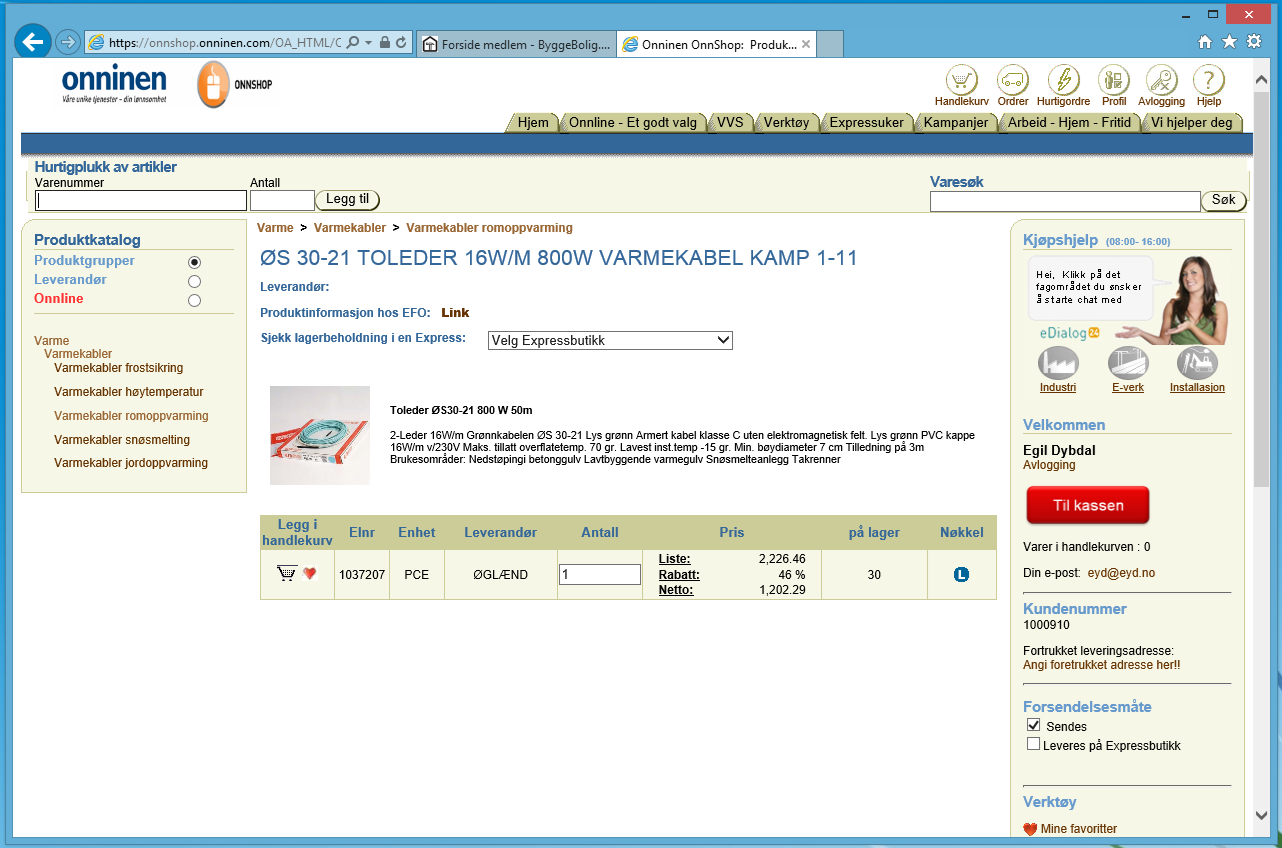Click Angi foretrukket adresse her link
Screen dimensions: 1282x848
[x=1102, y=665]
